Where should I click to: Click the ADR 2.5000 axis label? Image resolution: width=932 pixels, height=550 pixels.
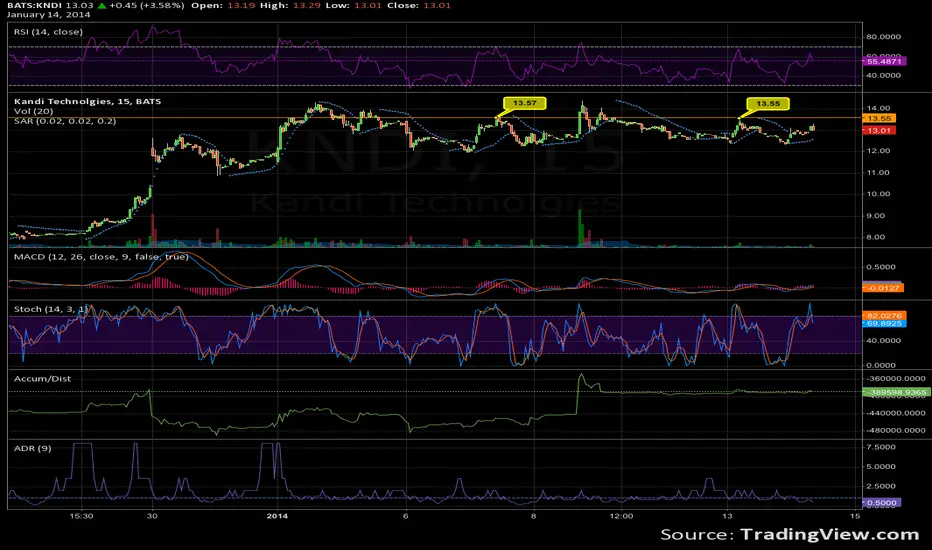tap(881, 486)
